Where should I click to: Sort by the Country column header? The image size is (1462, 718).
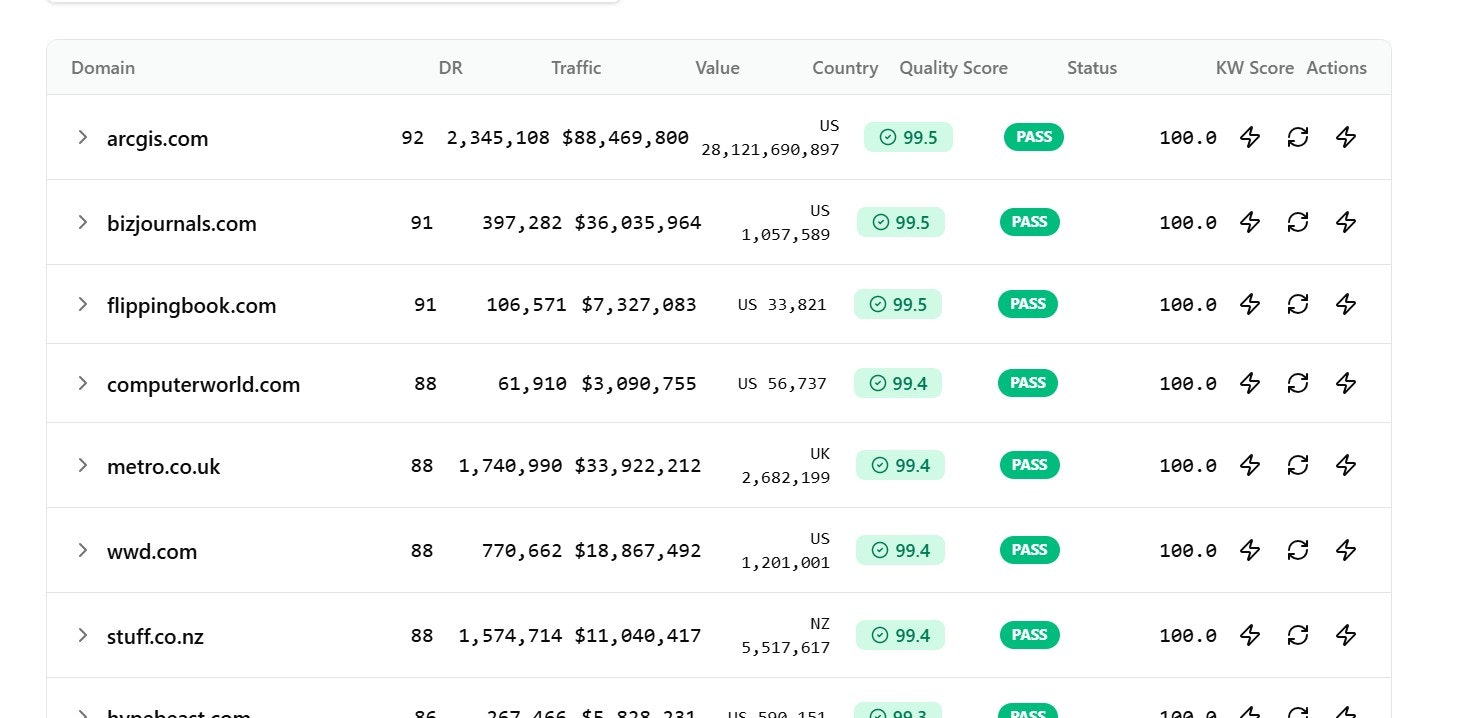845,68
